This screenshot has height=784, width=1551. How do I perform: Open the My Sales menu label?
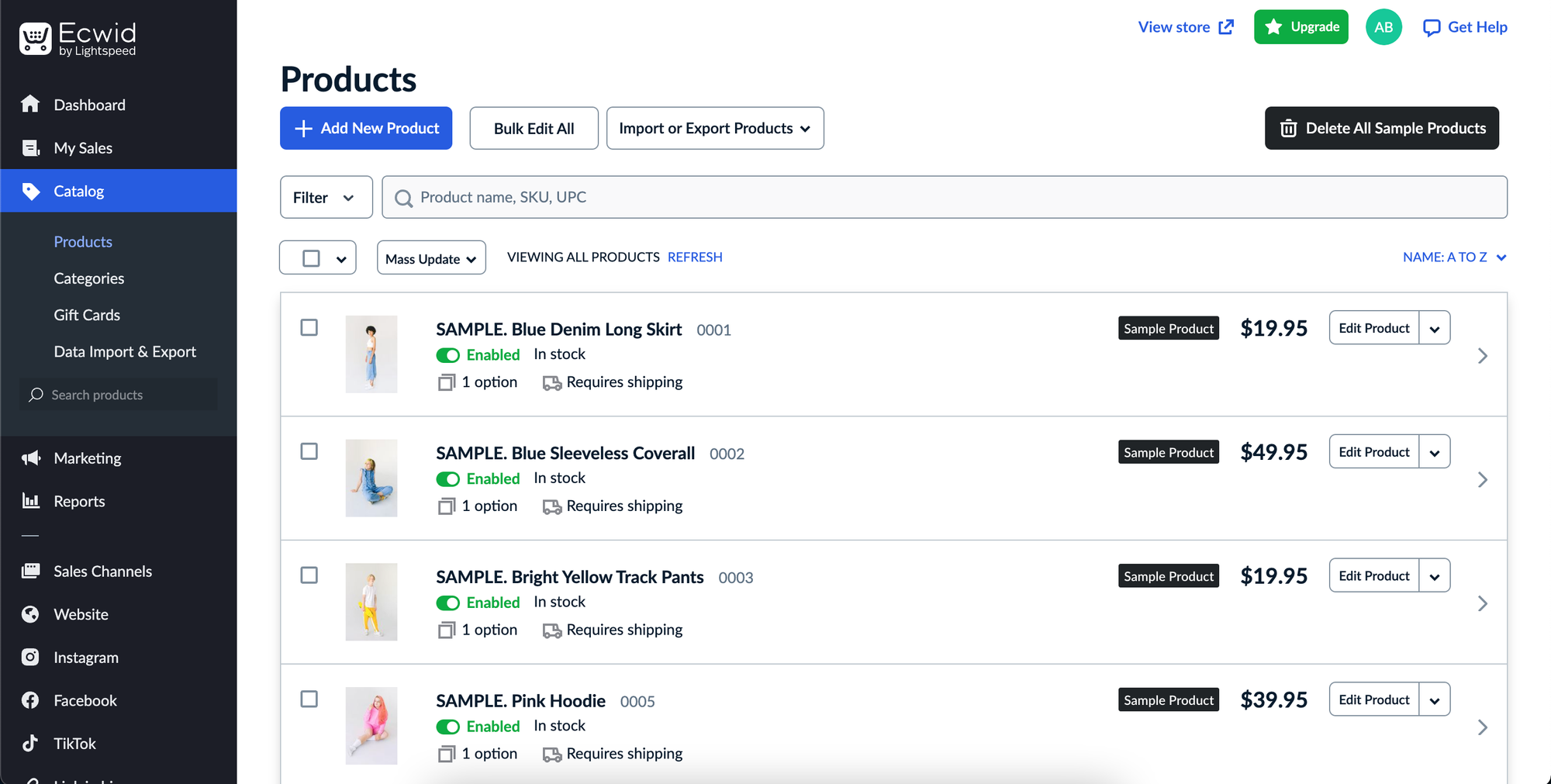click(x=83, y=148)
